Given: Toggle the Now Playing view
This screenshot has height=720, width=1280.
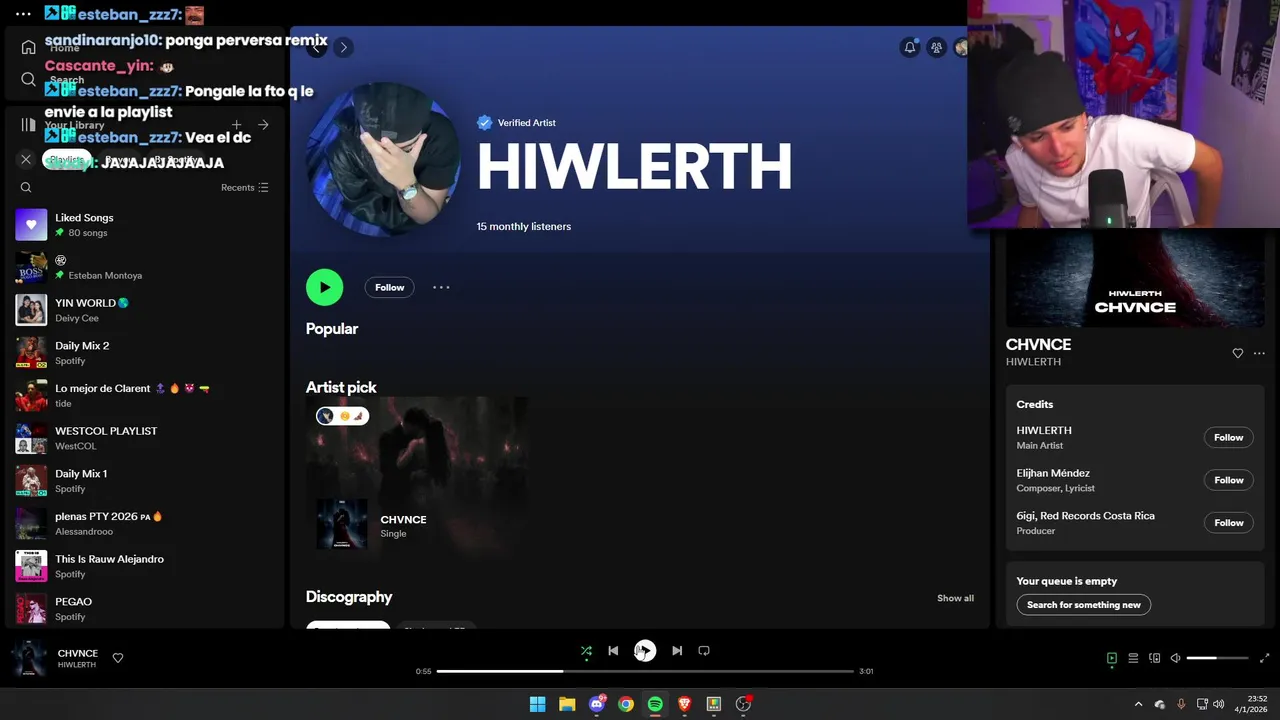Looking at the screenshot, I should tap(1111, 658).
